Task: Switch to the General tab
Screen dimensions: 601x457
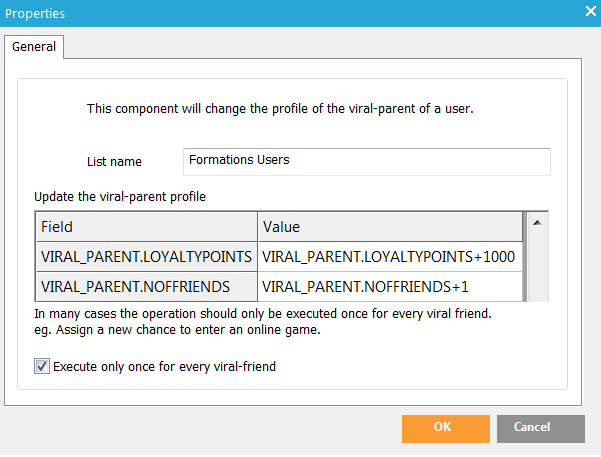Action: [x=34, y=46]
